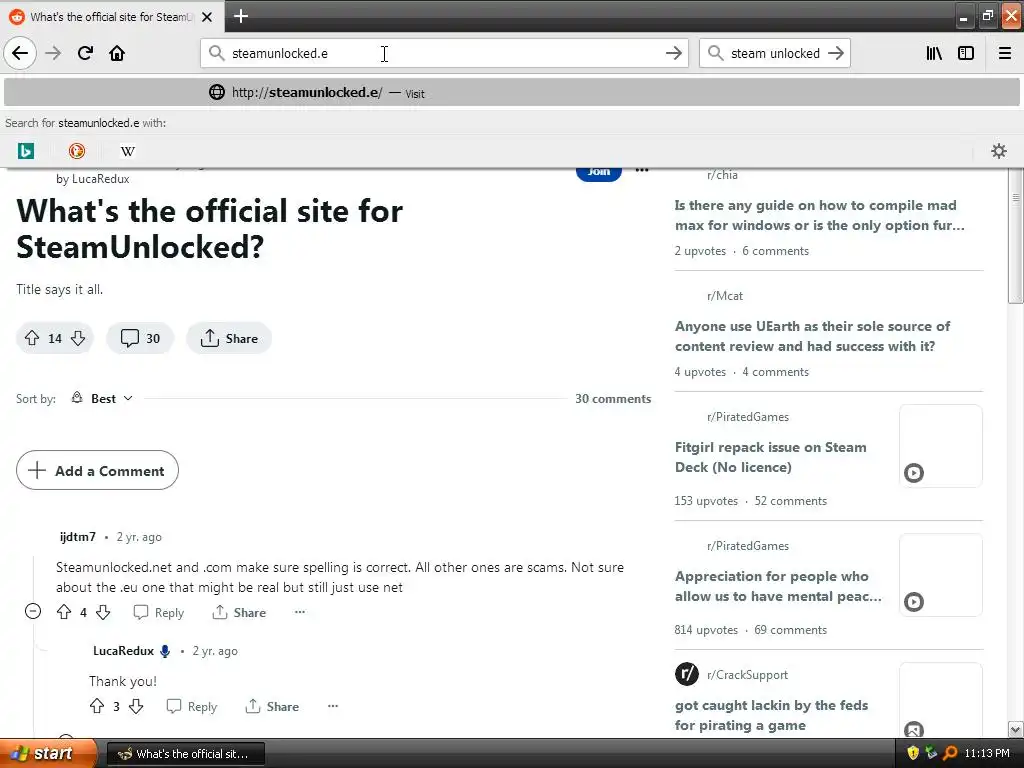Search with the Wikipedia engine icon
The image size is (1024, 768).
(128, 151)
